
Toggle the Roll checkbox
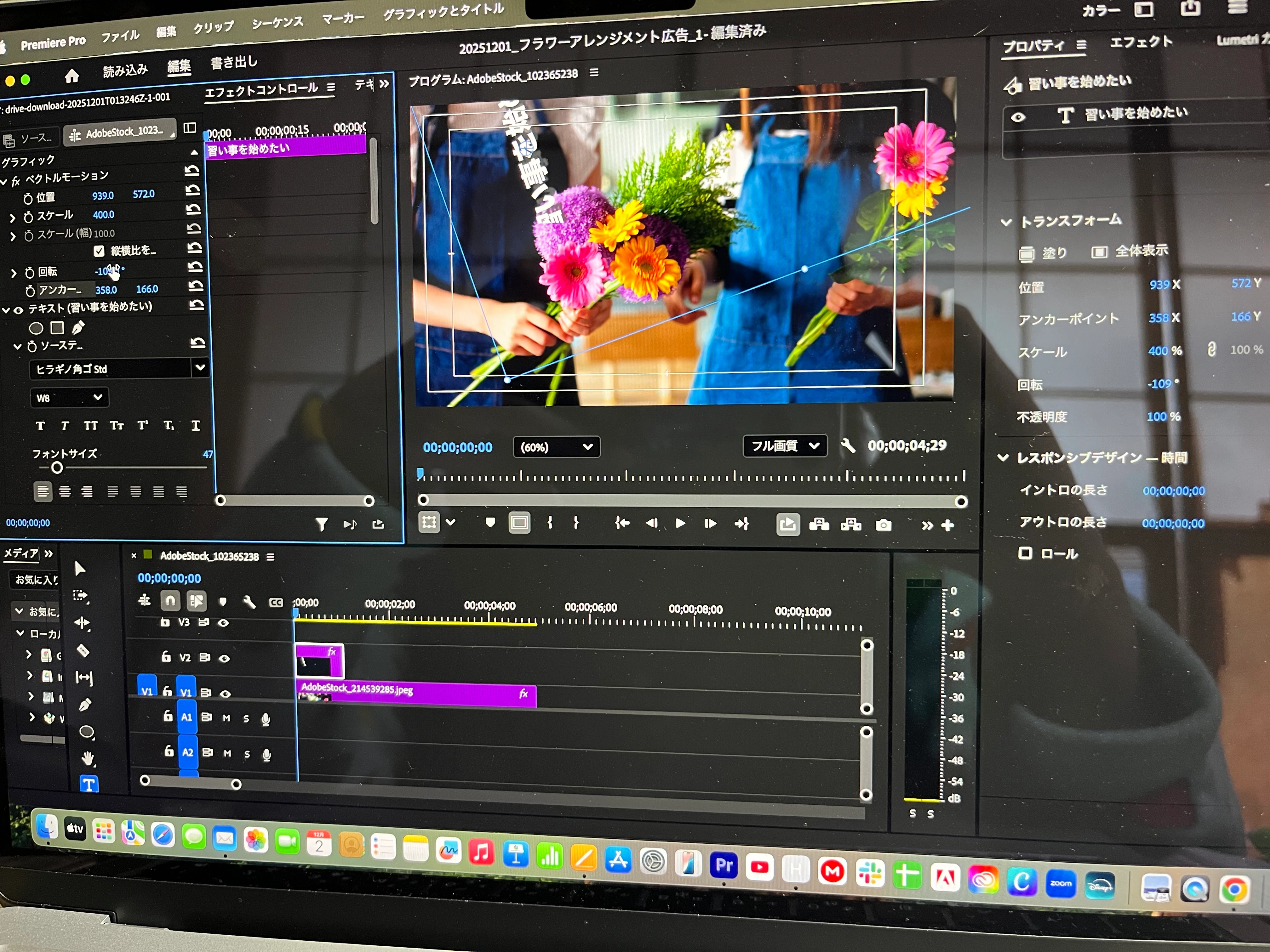[1025, 552]
